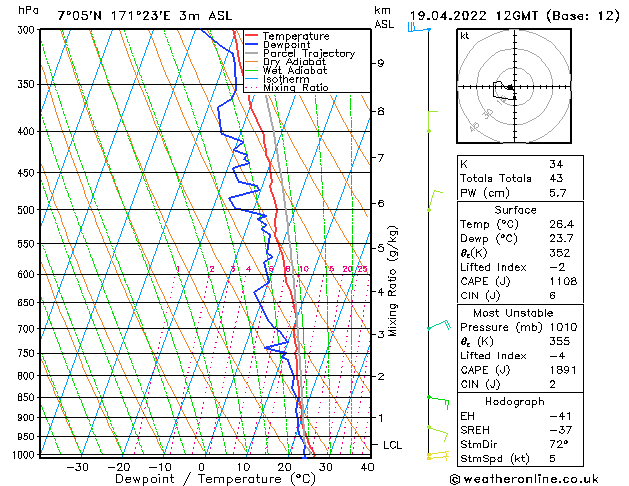Image resolution: width=629 pixels, height=486 pixels.
Task: Click the StmDir value 72°
Action: pyautogui.click(x=559, y=444)
